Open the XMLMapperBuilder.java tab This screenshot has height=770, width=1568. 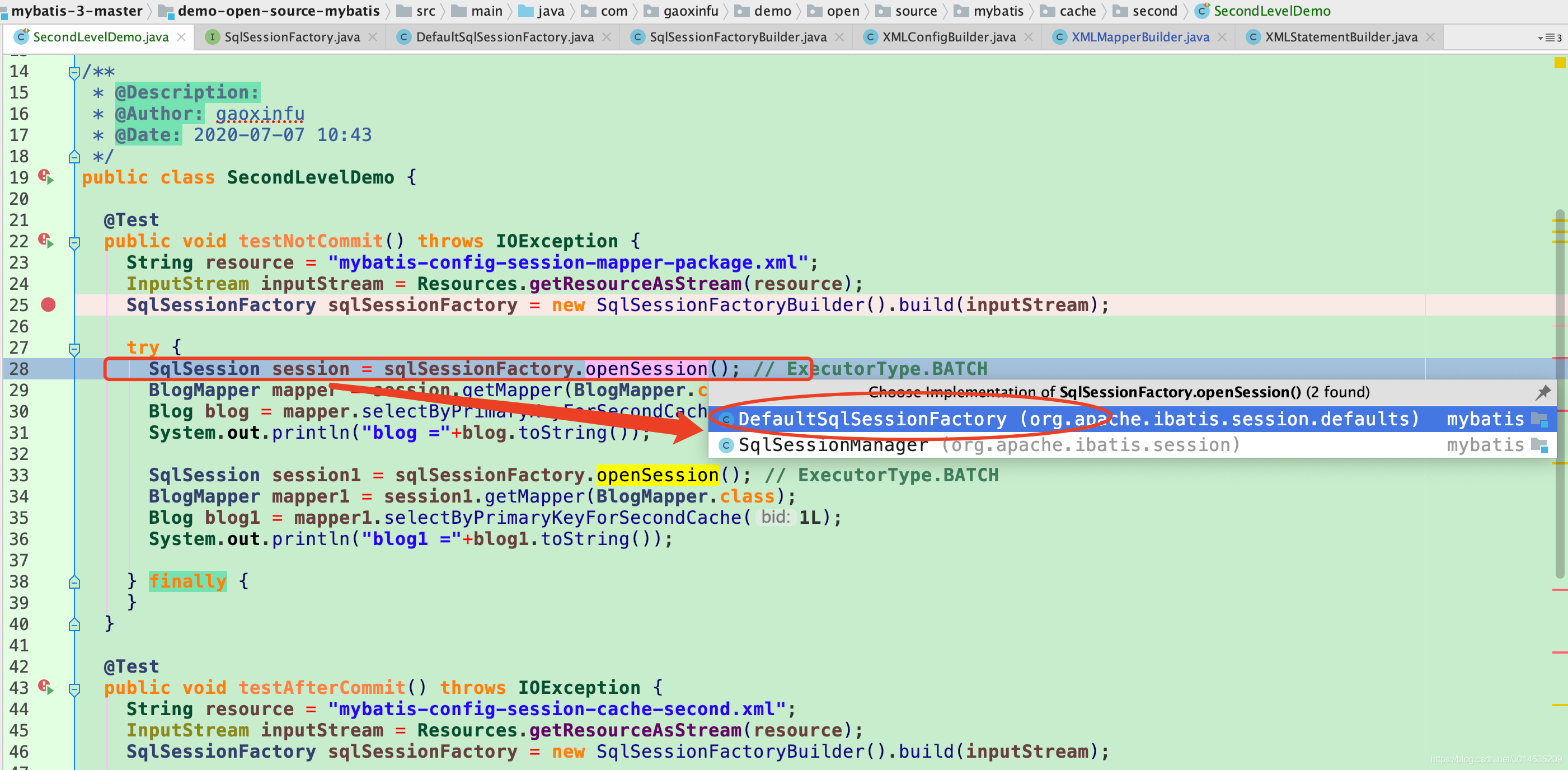tap(1139, 37)
